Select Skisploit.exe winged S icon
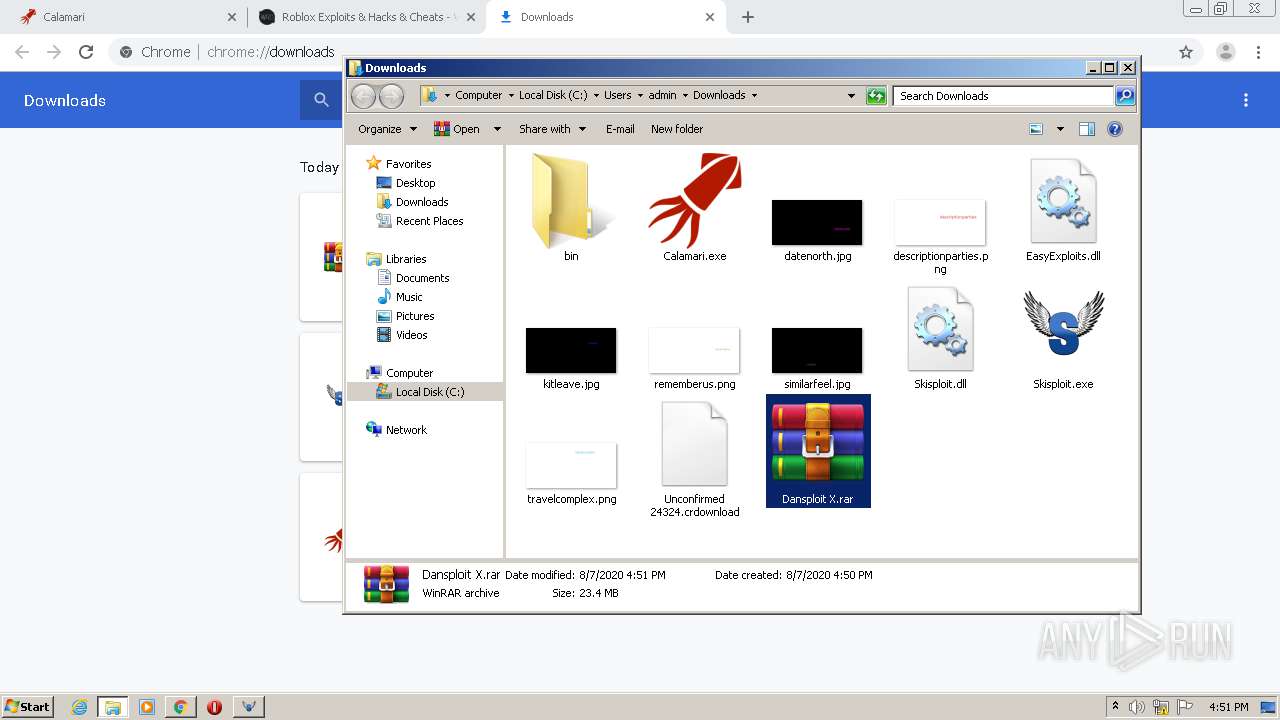The height and width of the screenshot is (720, 1280). (x=1063, y=323)
